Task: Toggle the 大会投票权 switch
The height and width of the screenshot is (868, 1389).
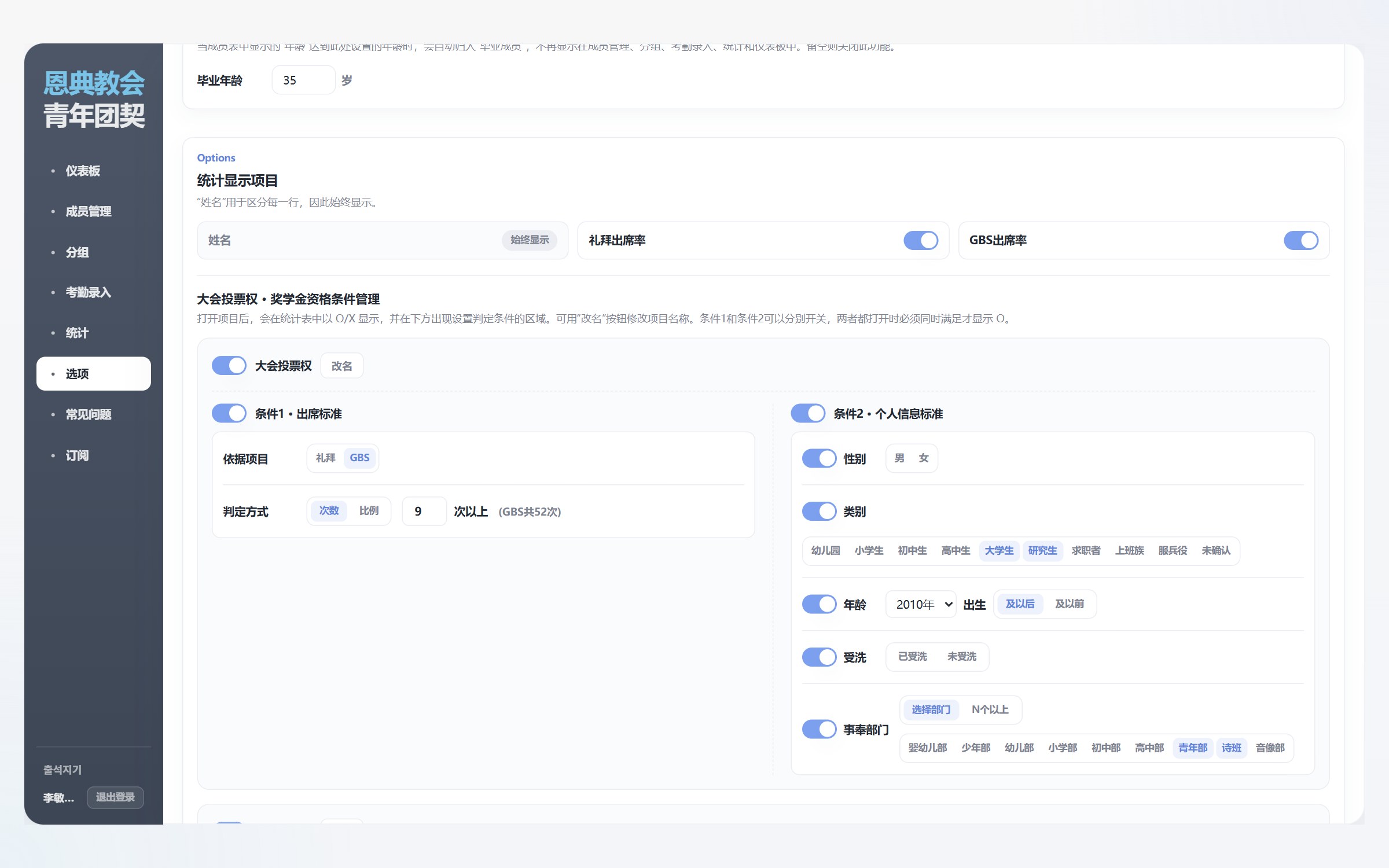Action: click(x=229, y=366)
